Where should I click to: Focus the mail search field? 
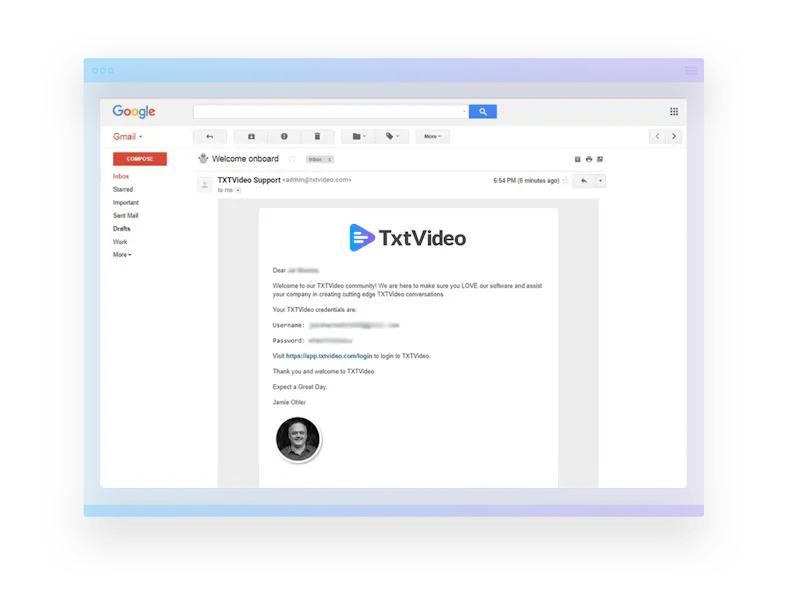(331, 112)
